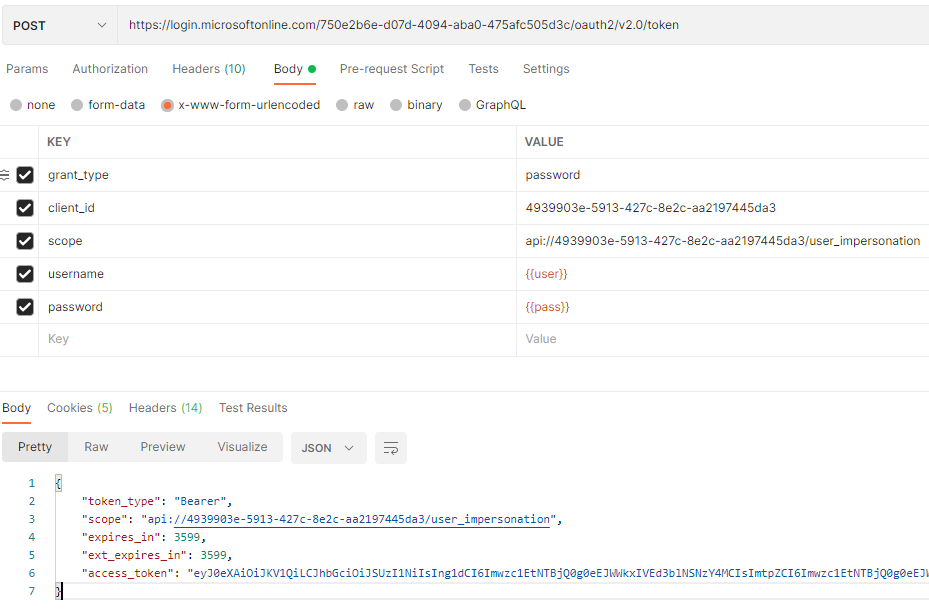The image size is (929, 612).
Task: Select the request Body tab
Action: click(294, 69)
